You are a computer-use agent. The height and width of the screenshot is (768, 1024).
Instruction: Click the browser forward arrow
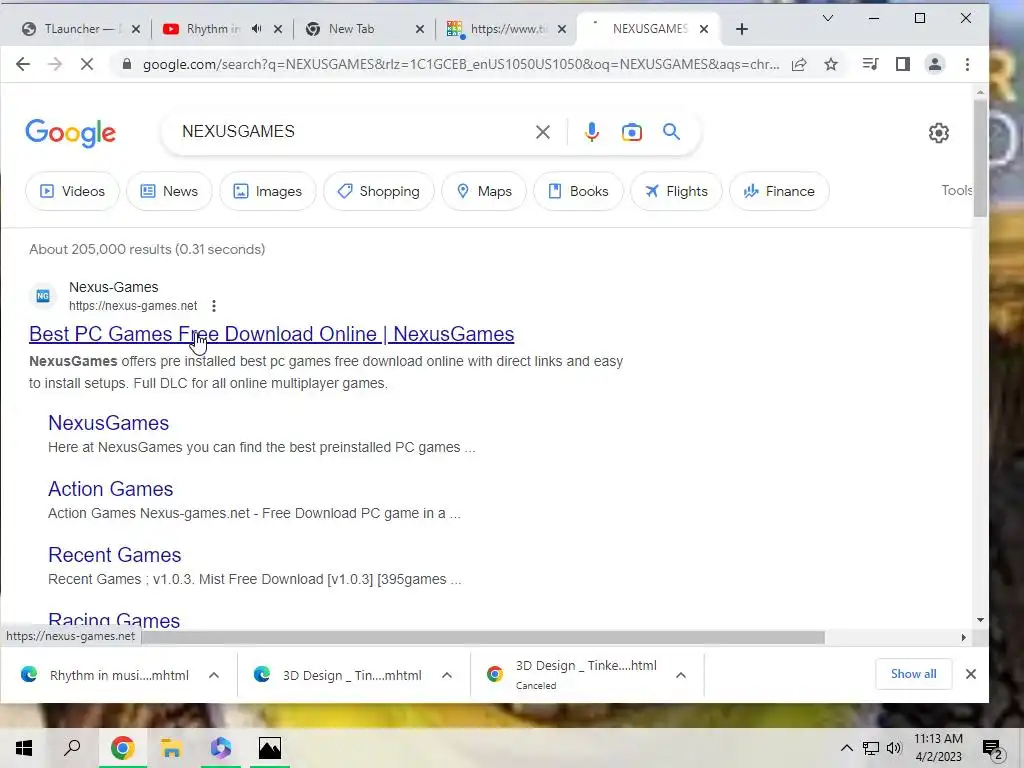55,64
